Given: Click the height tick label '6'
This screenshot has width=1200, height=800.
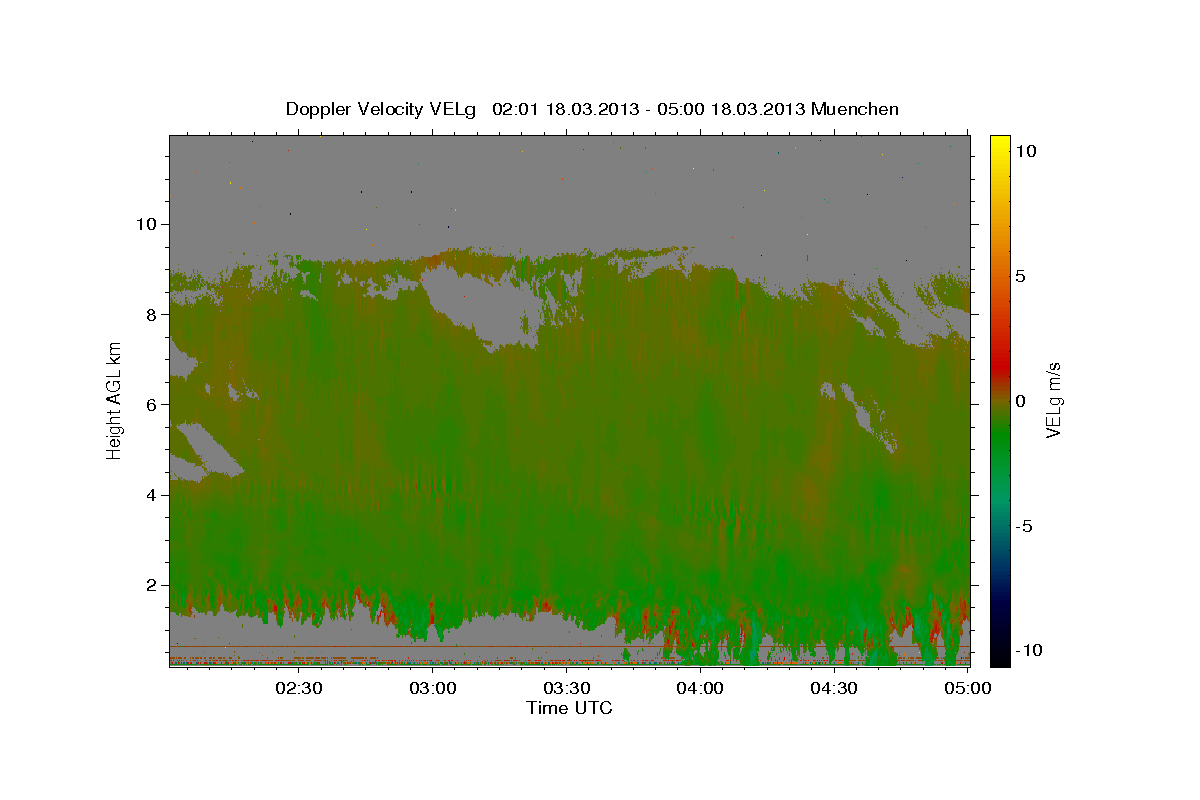Looking at the screenshot, I should click(153, 404).
